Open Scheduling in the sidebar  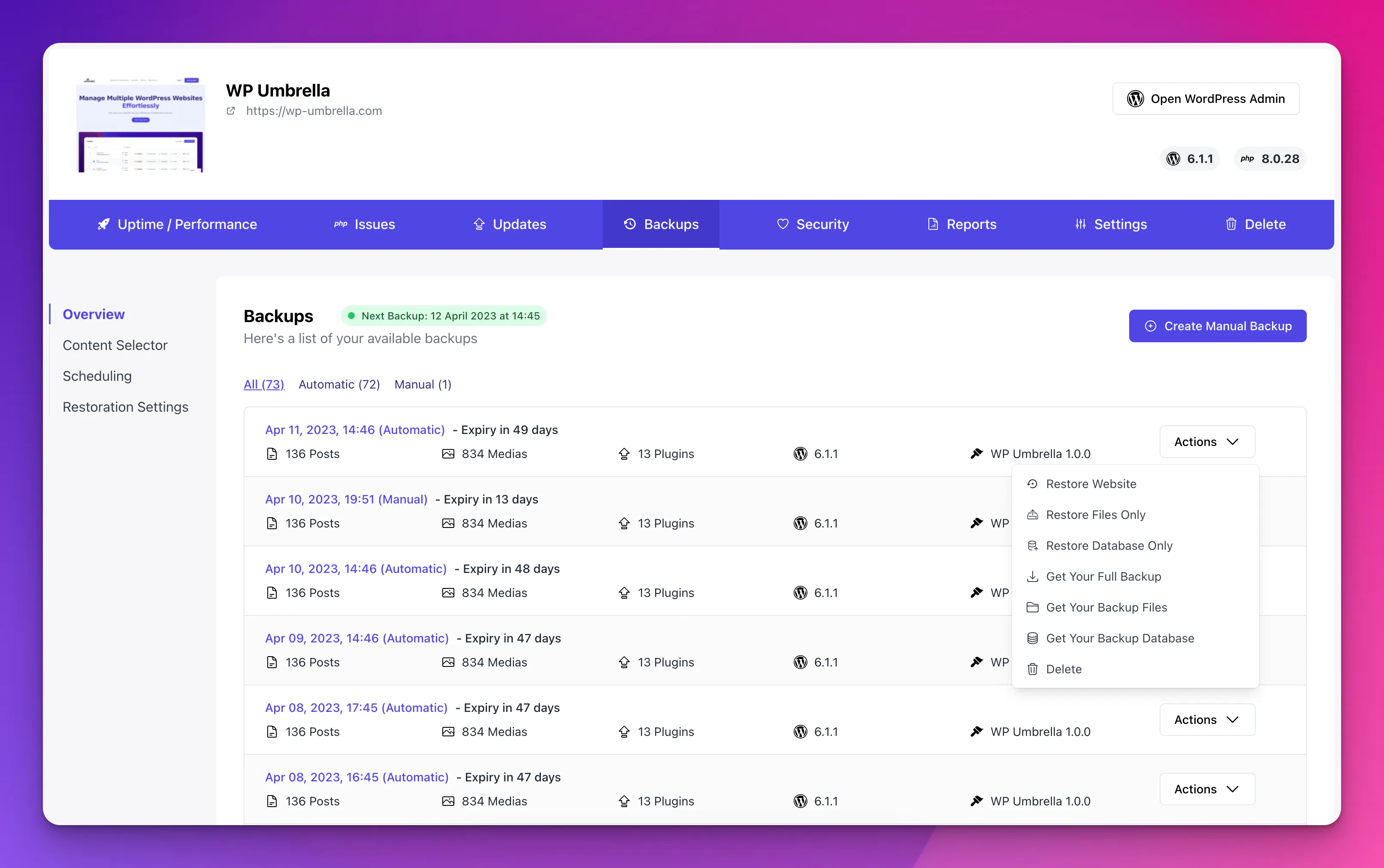97,377
